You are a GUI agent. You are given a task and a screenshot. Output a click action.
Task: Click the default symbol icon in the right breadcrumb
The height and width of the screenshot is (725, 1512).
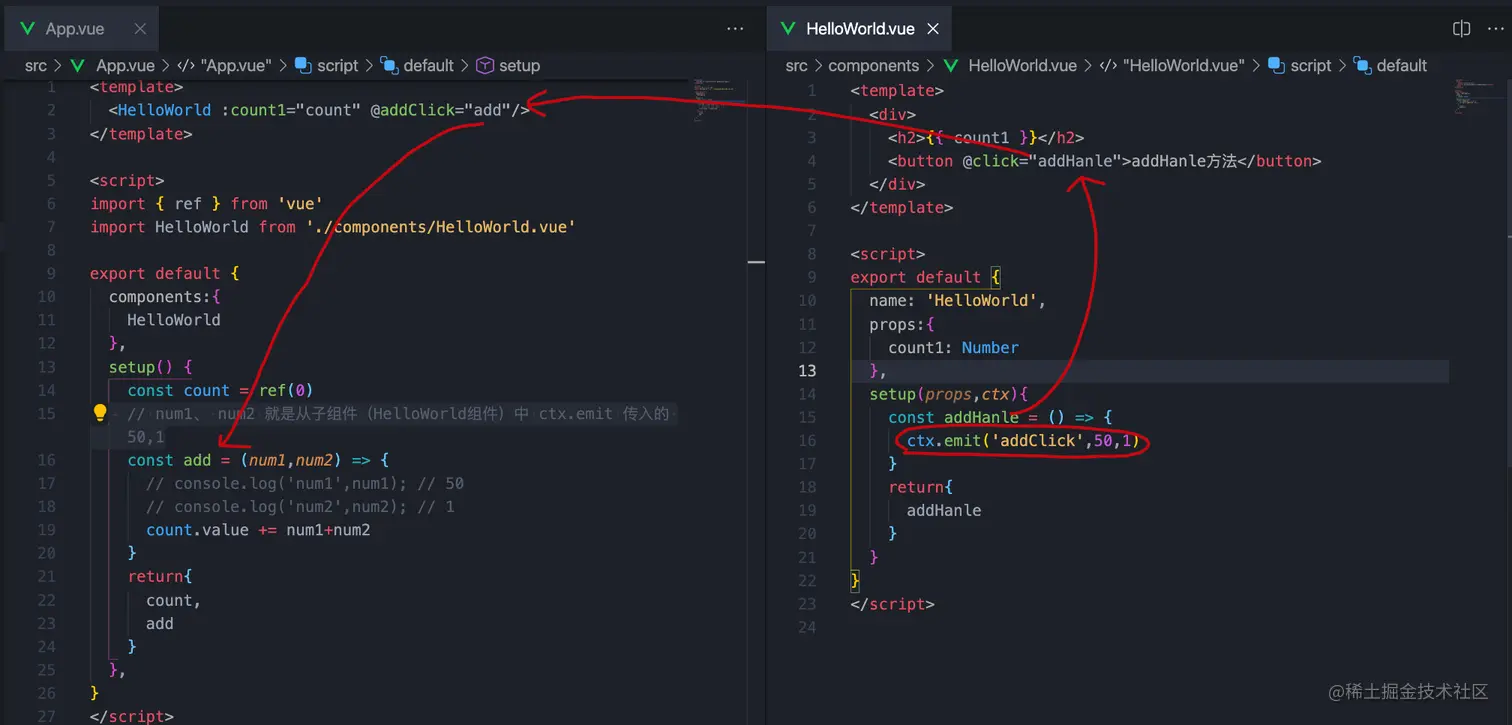[1362, 66]
